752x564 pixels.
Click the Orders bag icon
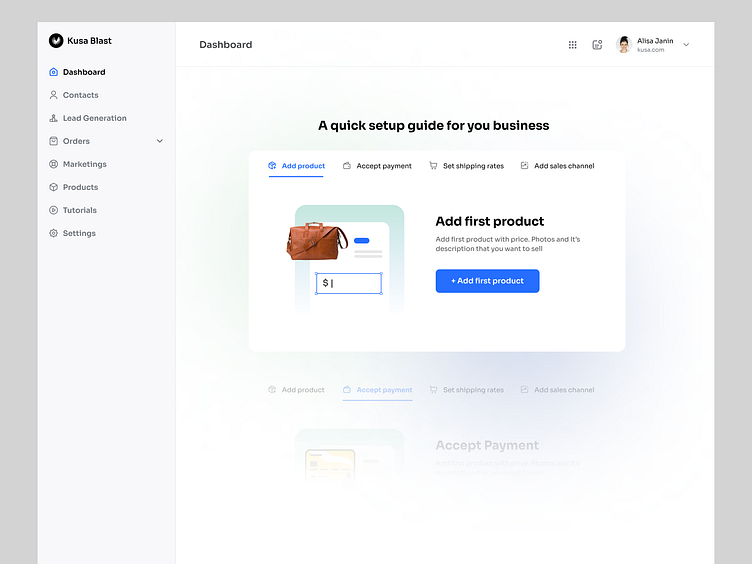pos(54,141)
